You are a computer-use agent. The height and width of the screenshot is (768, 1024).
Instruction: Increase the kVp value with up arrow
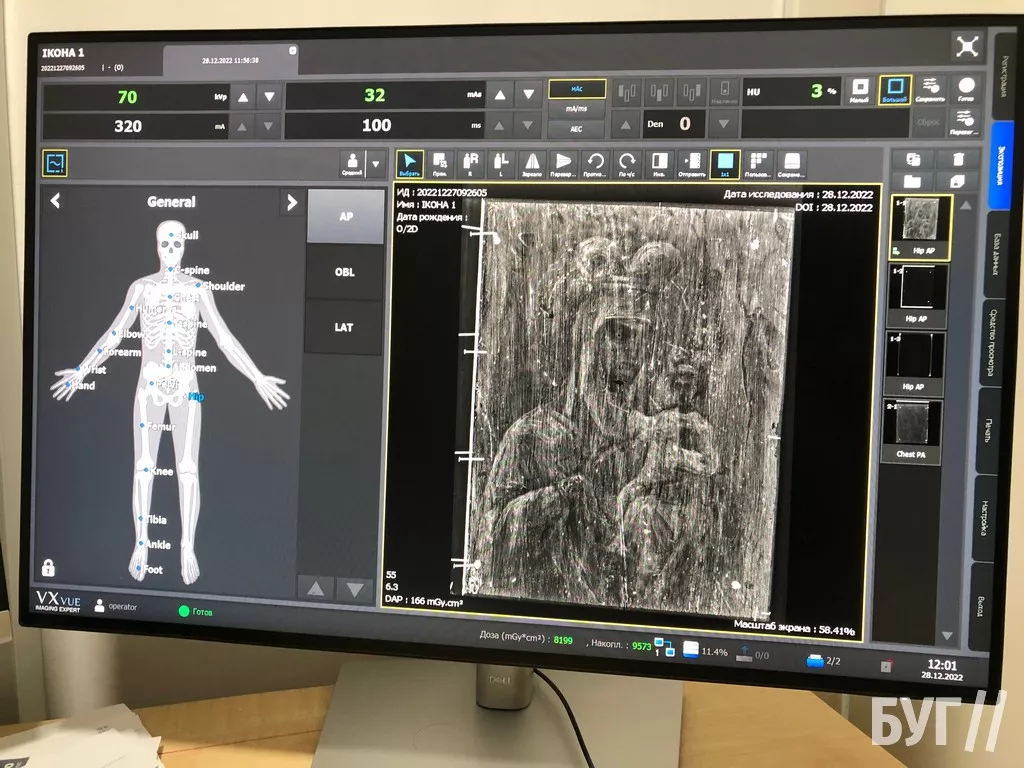244,96
